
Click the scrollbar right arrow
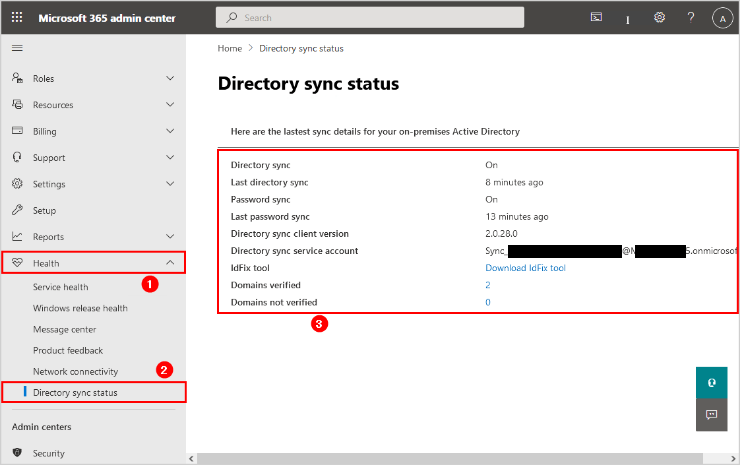pyautogui.click(x=733, y=458)
